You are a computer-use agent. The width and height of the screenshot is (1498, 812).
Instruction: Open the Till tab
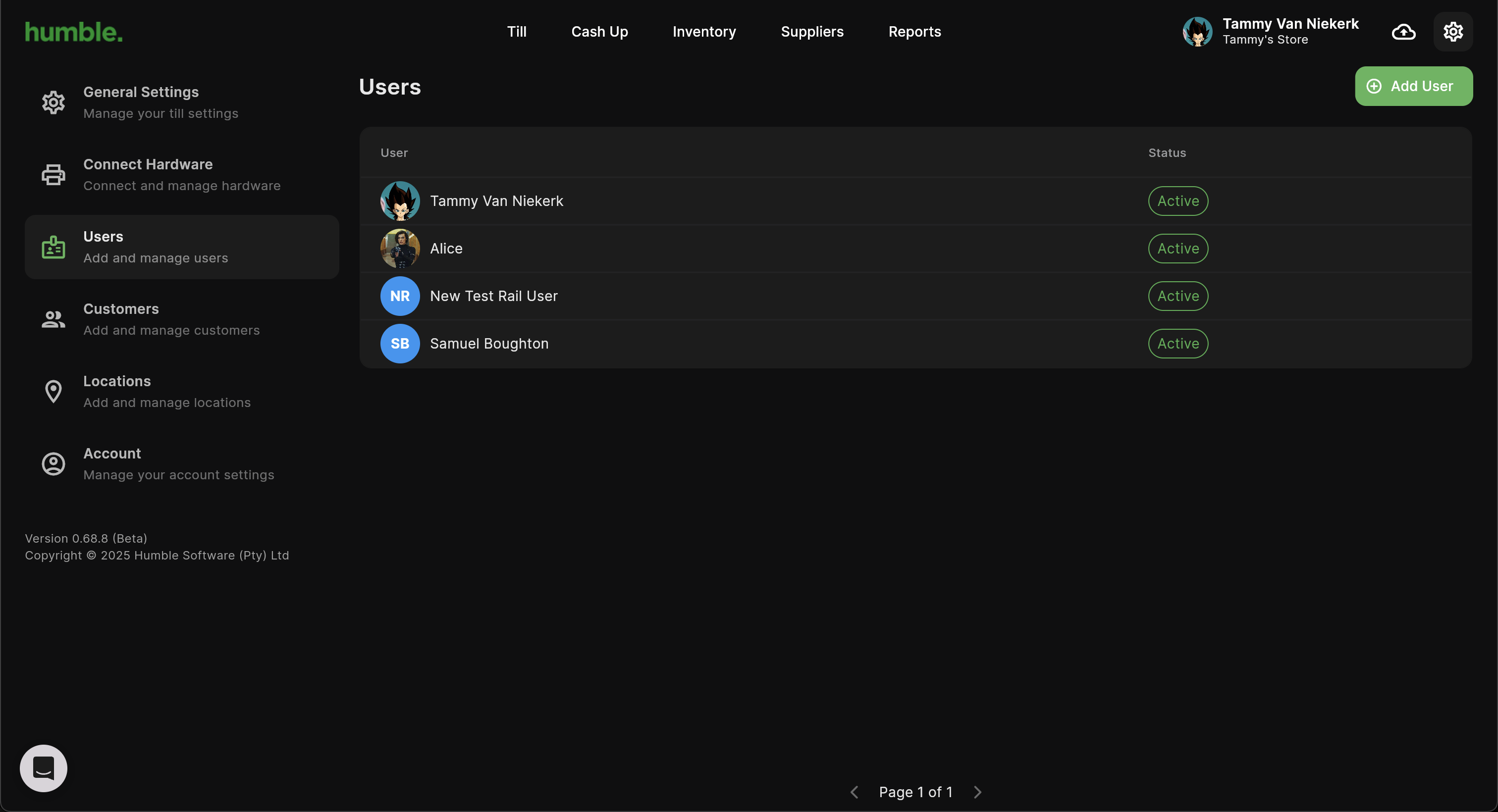click(x=516, y=31)
